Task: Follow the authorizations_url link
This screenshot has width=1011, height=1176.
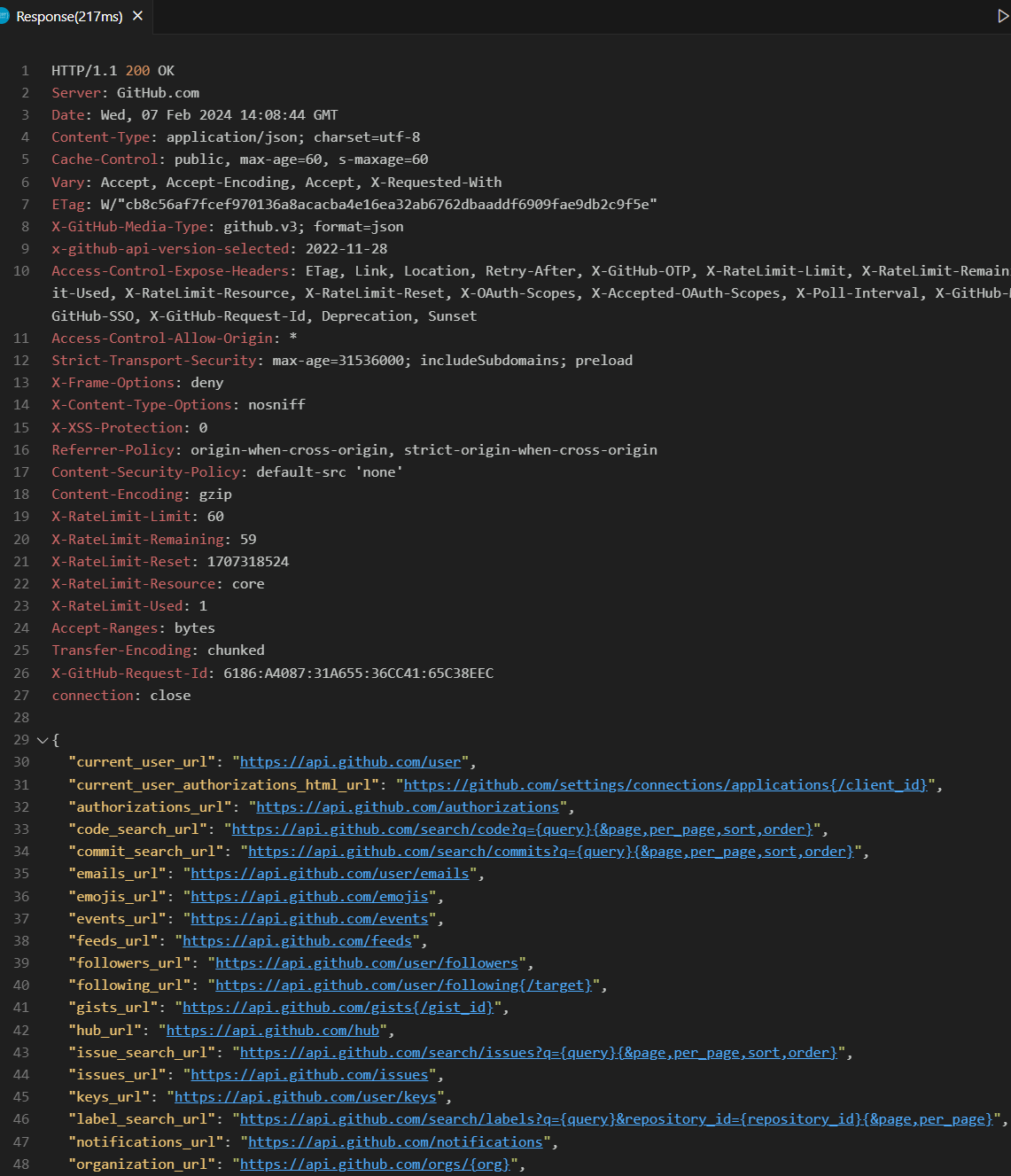Action: coord(408,806)
